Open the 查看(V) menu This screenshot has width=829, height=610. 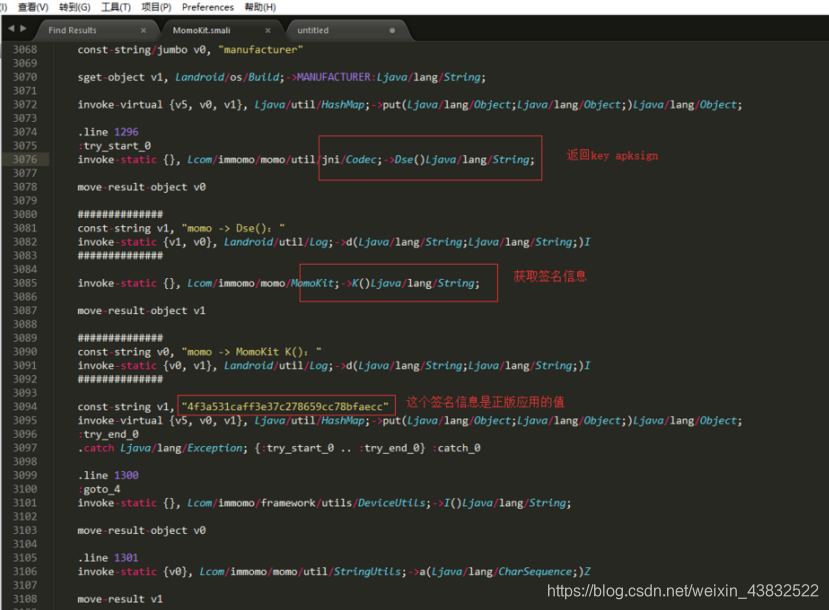(x=33, y=7)
